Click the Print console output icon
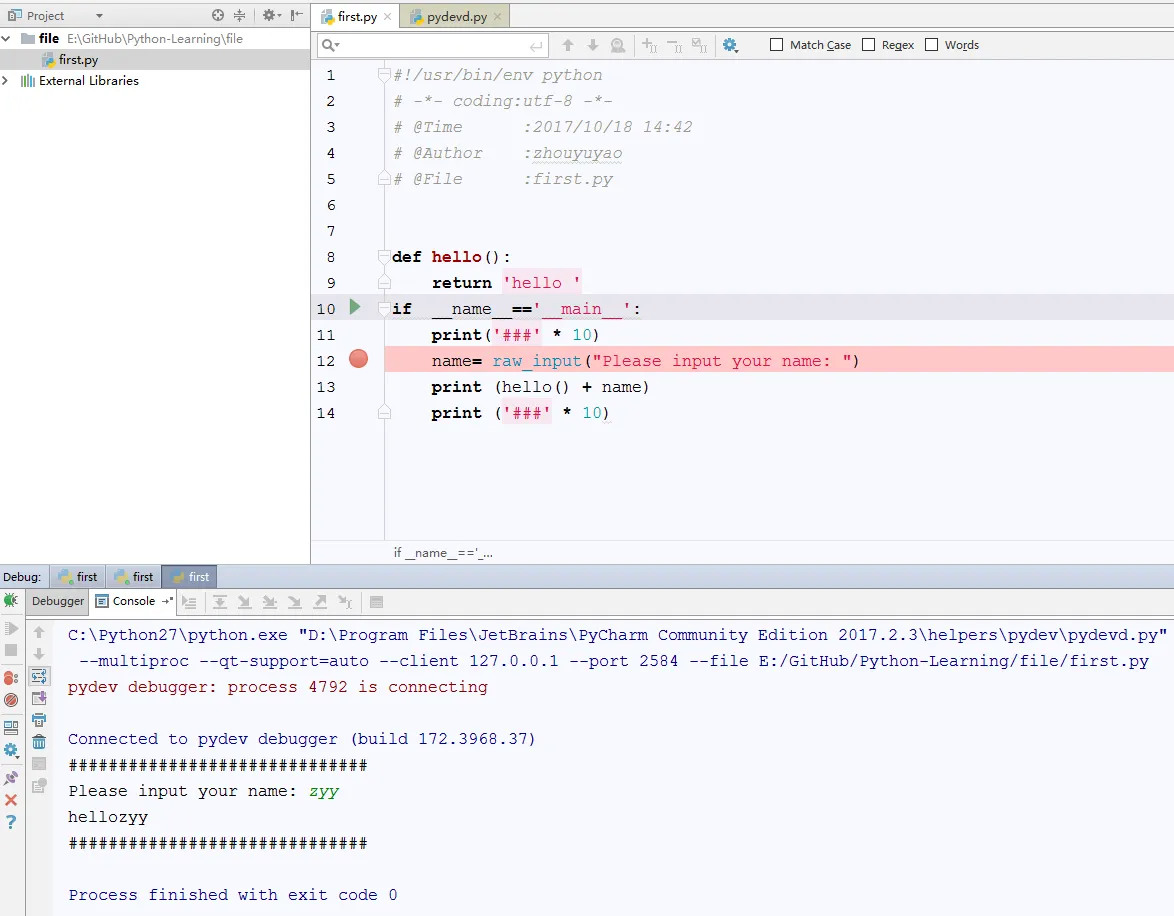 (x=39, y=720)
